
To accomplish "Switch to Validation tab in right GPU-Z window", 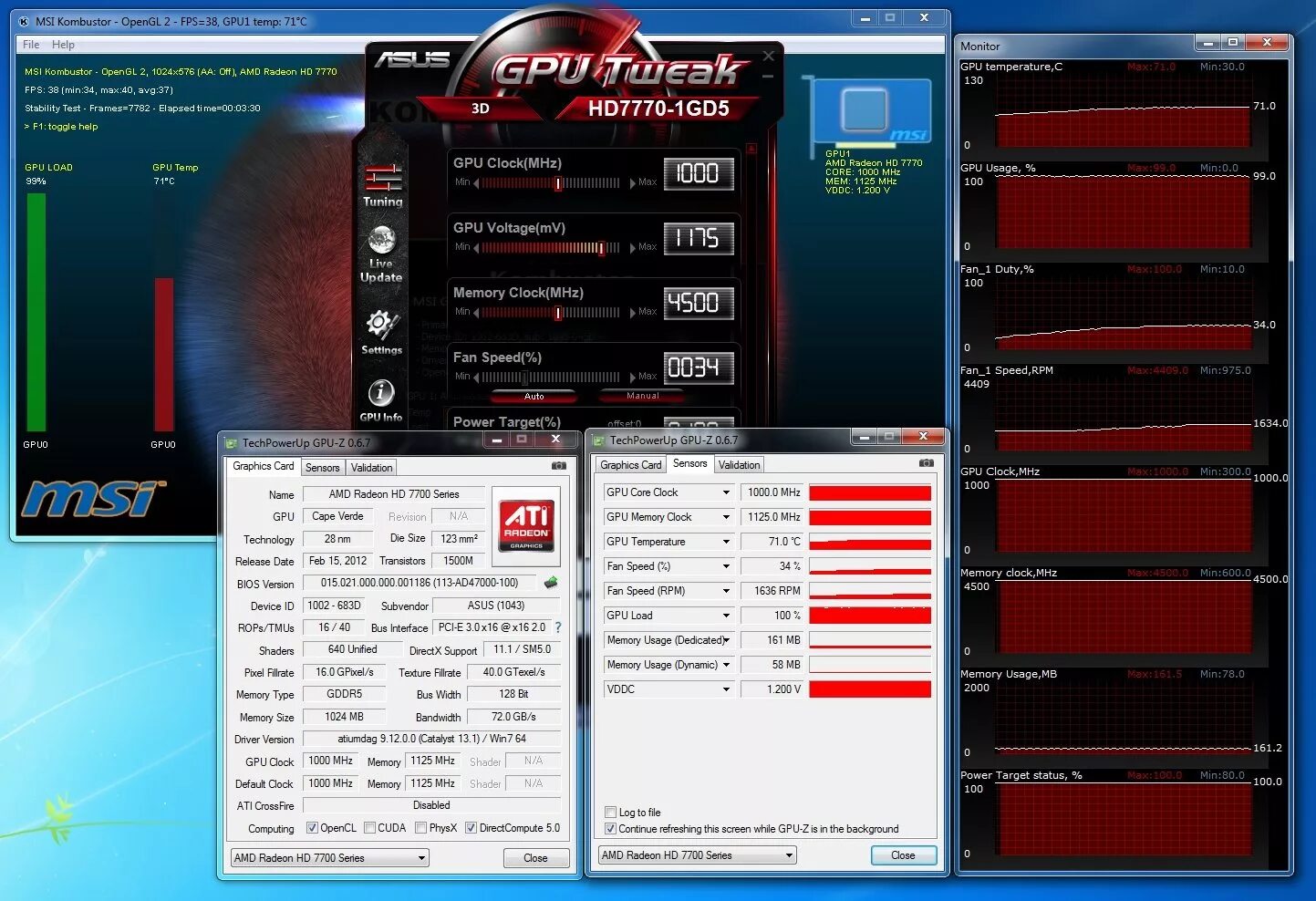I will 739,465.
